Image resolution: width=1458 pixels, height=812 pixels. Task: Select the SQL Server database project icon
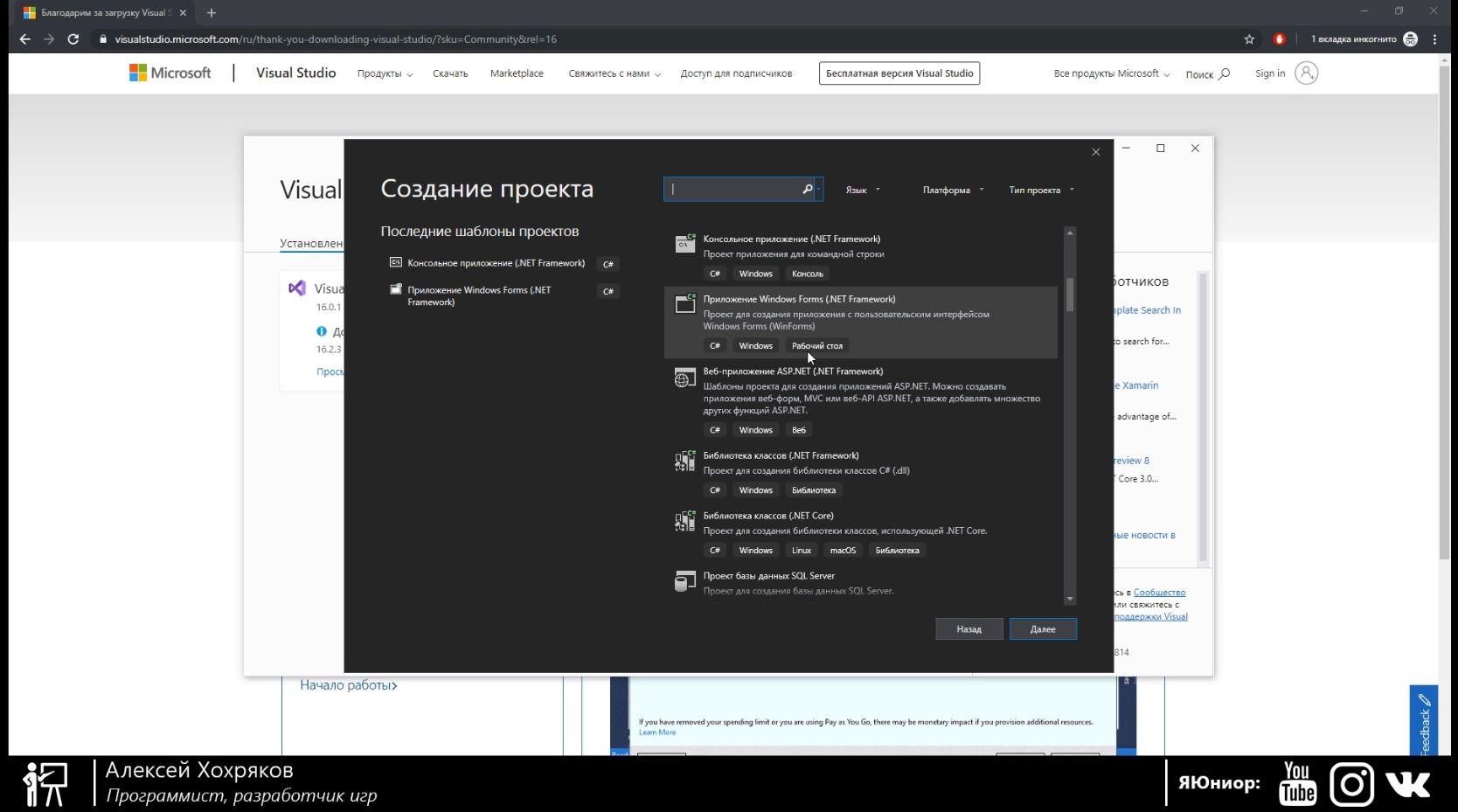point(685,581)
